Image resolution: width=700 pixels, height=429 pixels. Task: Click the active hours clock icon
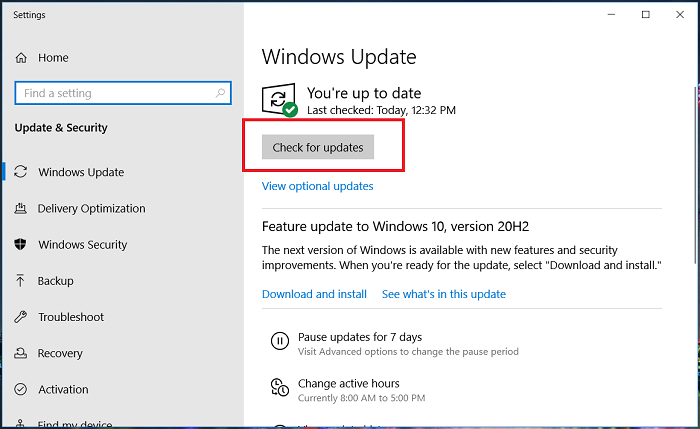279,389
